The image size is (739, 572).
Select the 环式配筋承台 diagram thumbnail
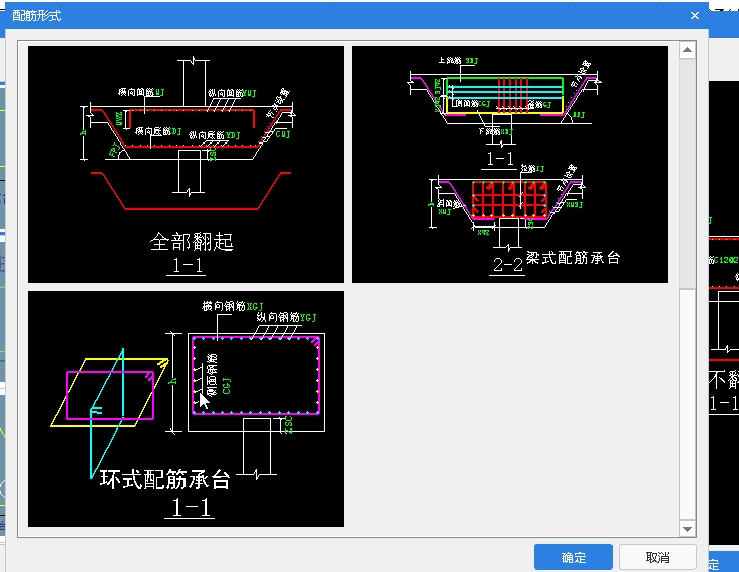[x=186, y=409]
